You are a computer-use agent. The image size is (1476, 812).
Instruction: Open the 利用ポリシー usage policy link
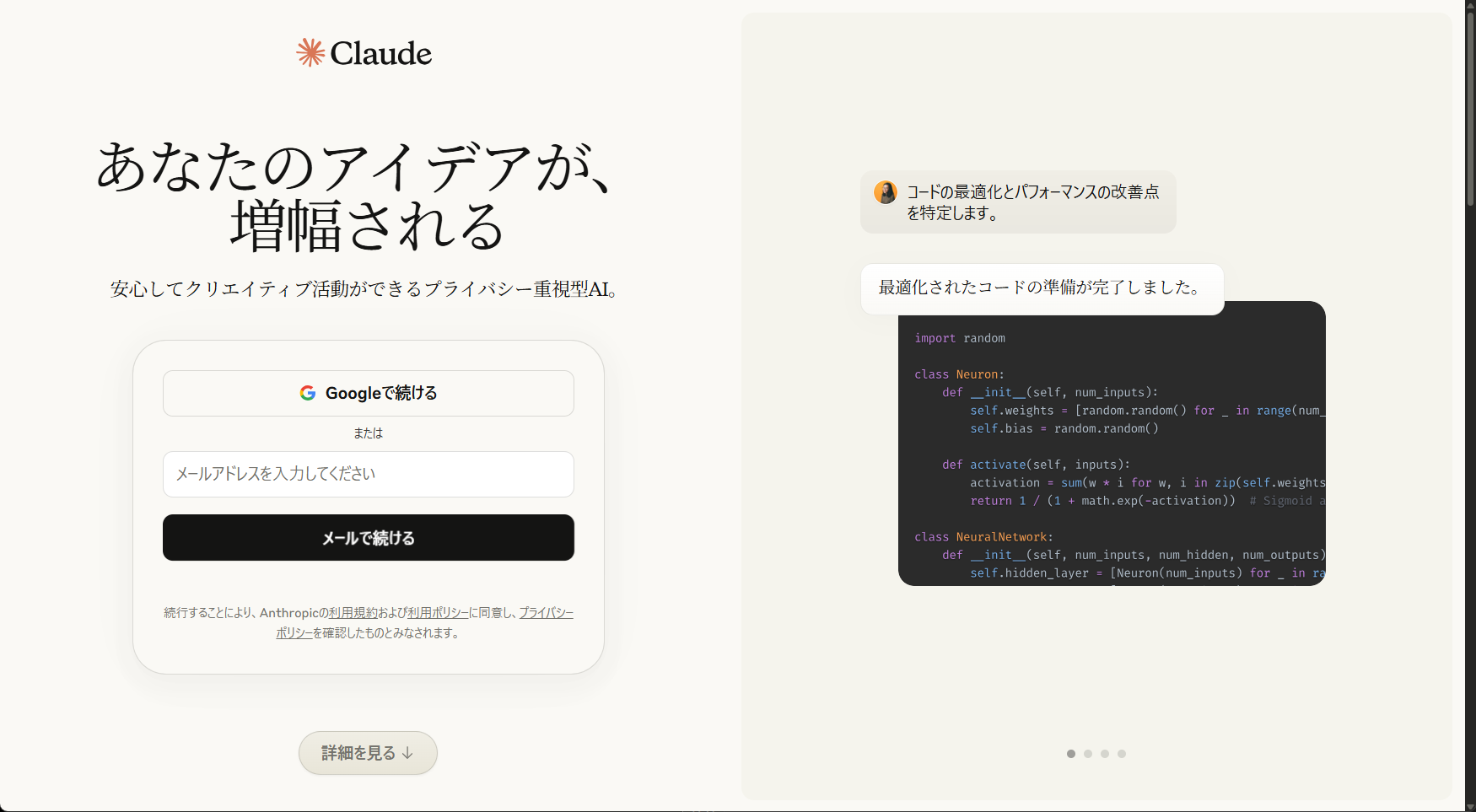[438, 613]
